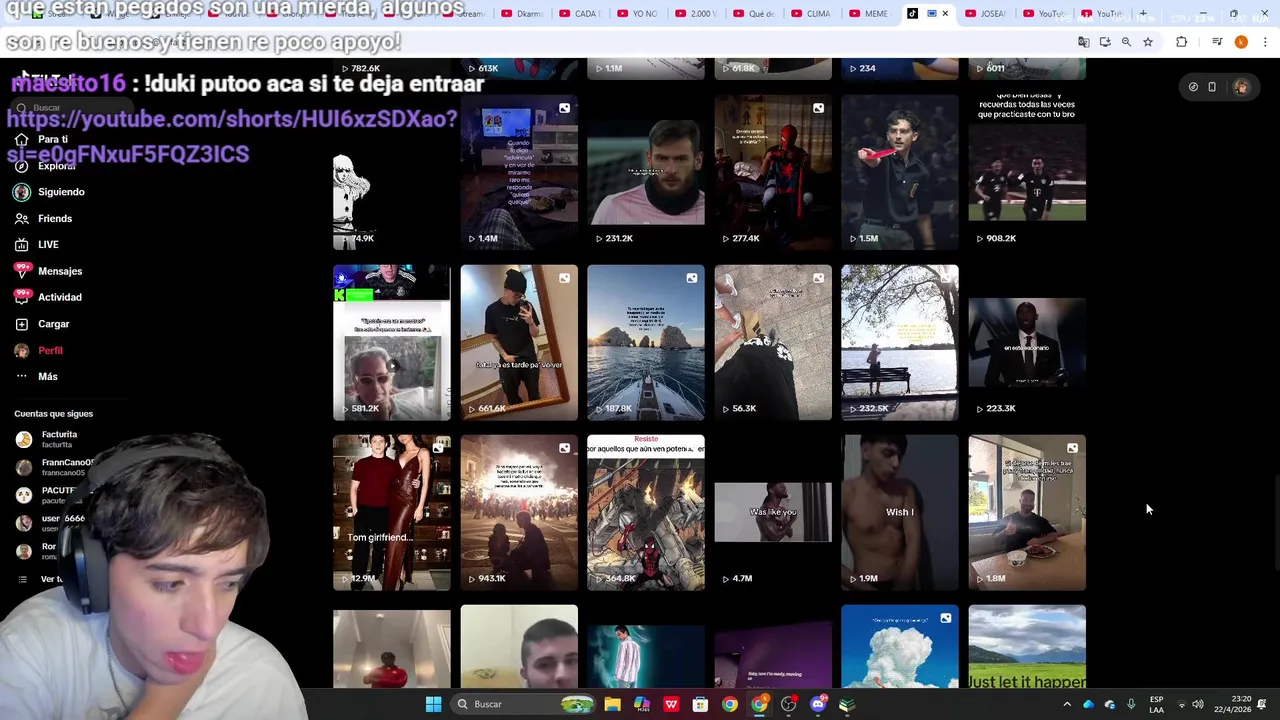
Task: Click Cargar upload plus icon
Action: coord(22,324)
